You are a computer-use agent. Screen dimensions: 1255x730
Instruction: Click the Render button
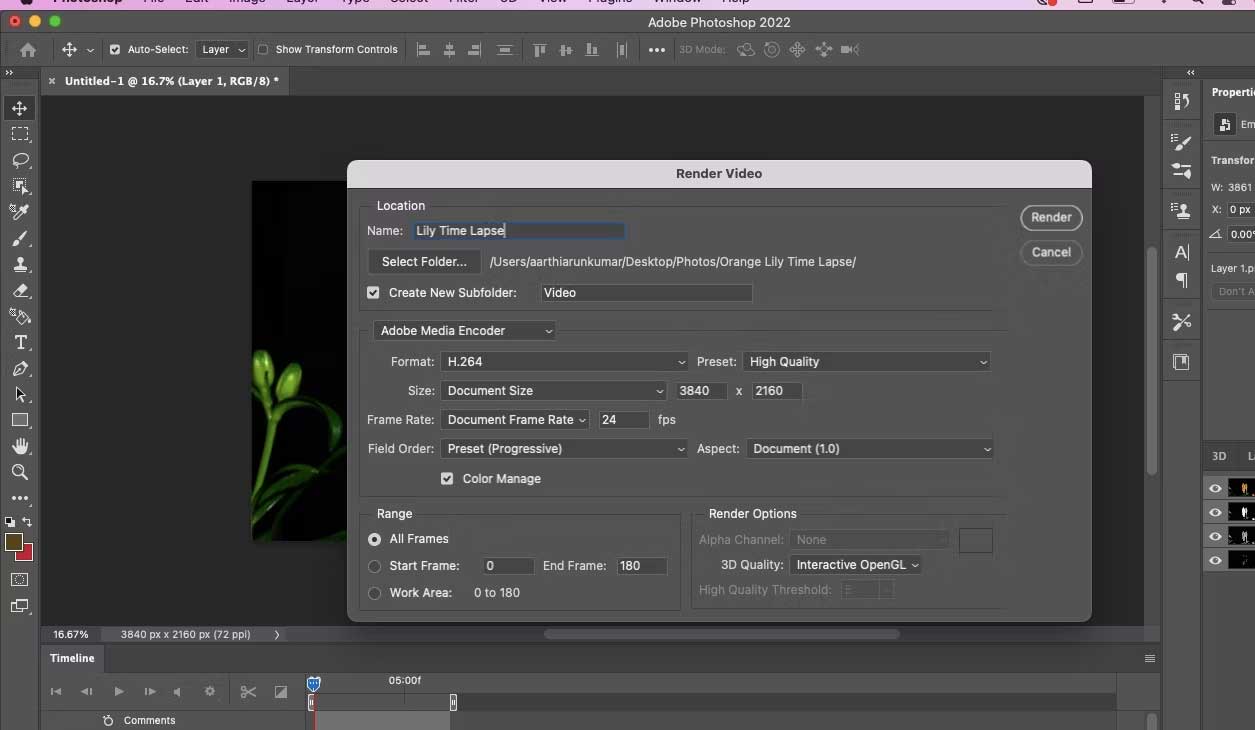click(1051, 217)
